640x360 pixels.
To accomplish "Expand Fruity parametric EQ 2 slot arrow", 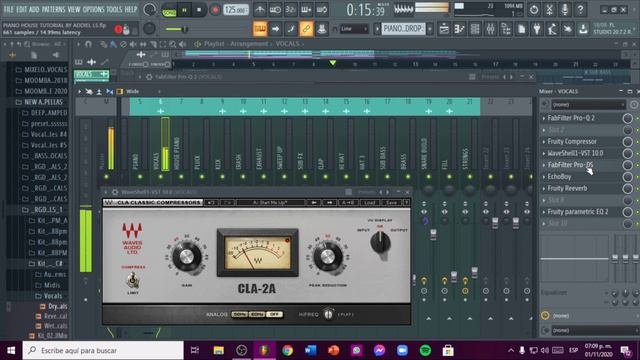I will 544,212.
